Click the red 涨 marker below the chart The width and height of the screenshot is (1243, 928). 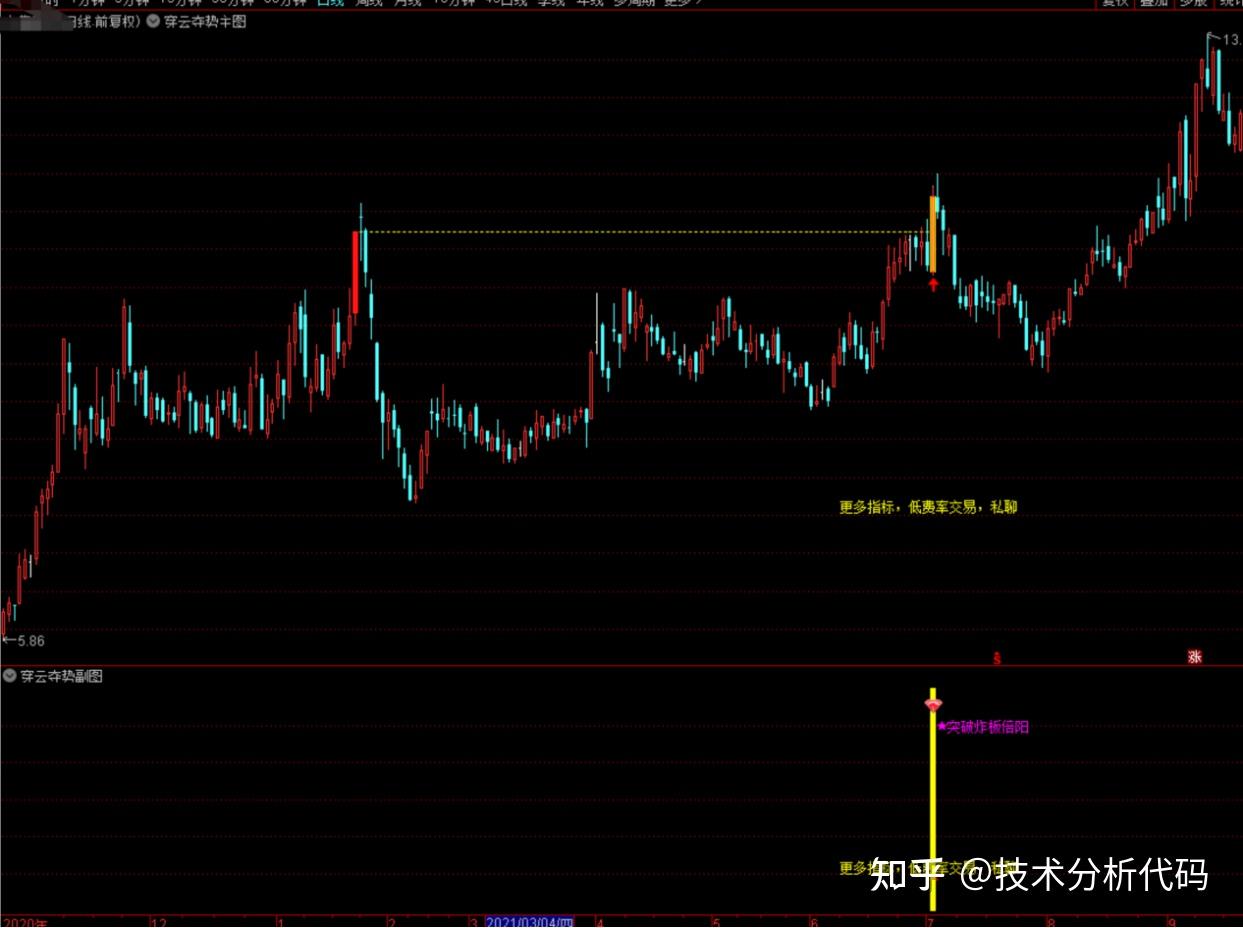[x=1194, y=657]
